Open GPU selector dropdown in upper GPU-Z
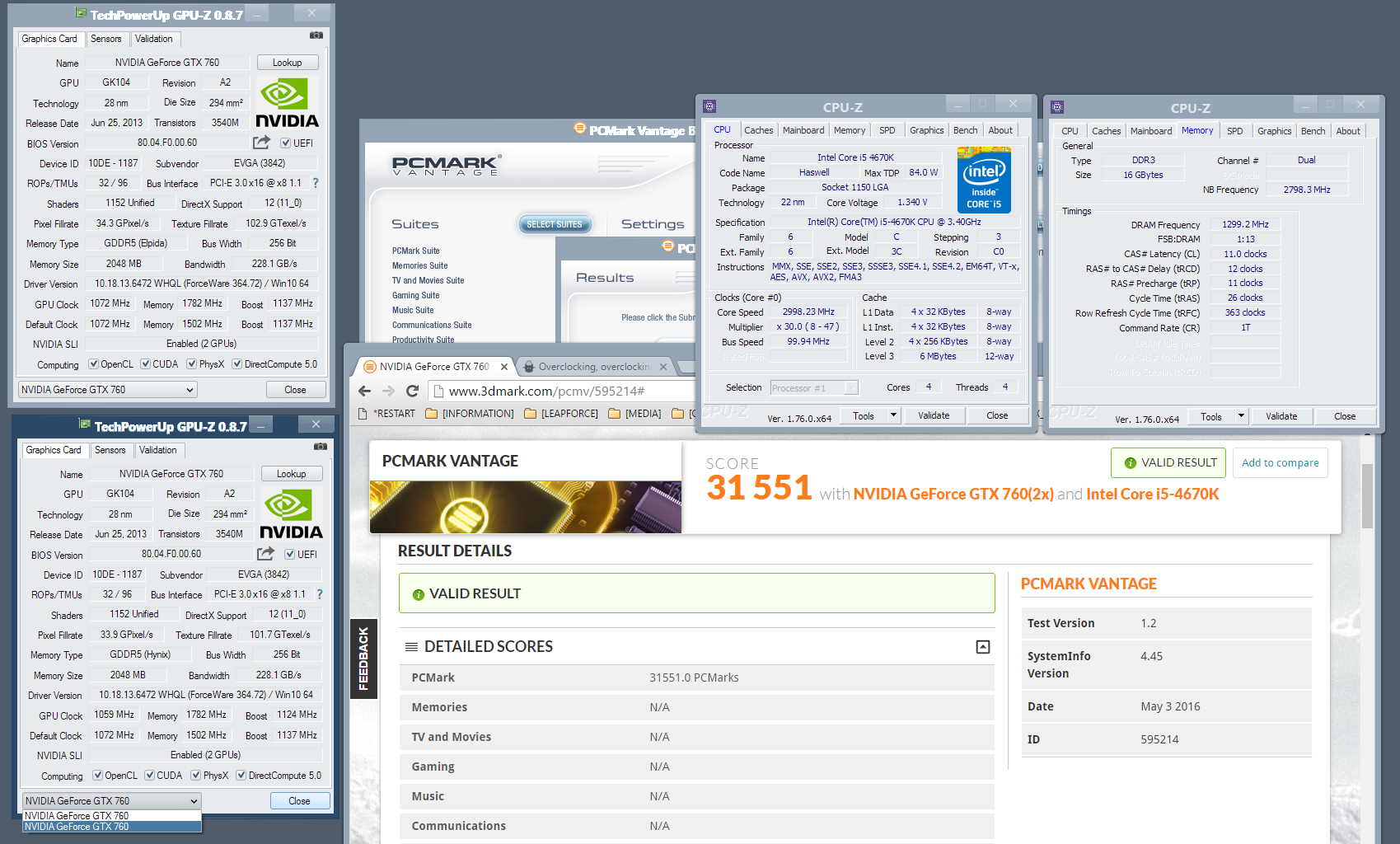1400x844 pixels. (107, 390)
